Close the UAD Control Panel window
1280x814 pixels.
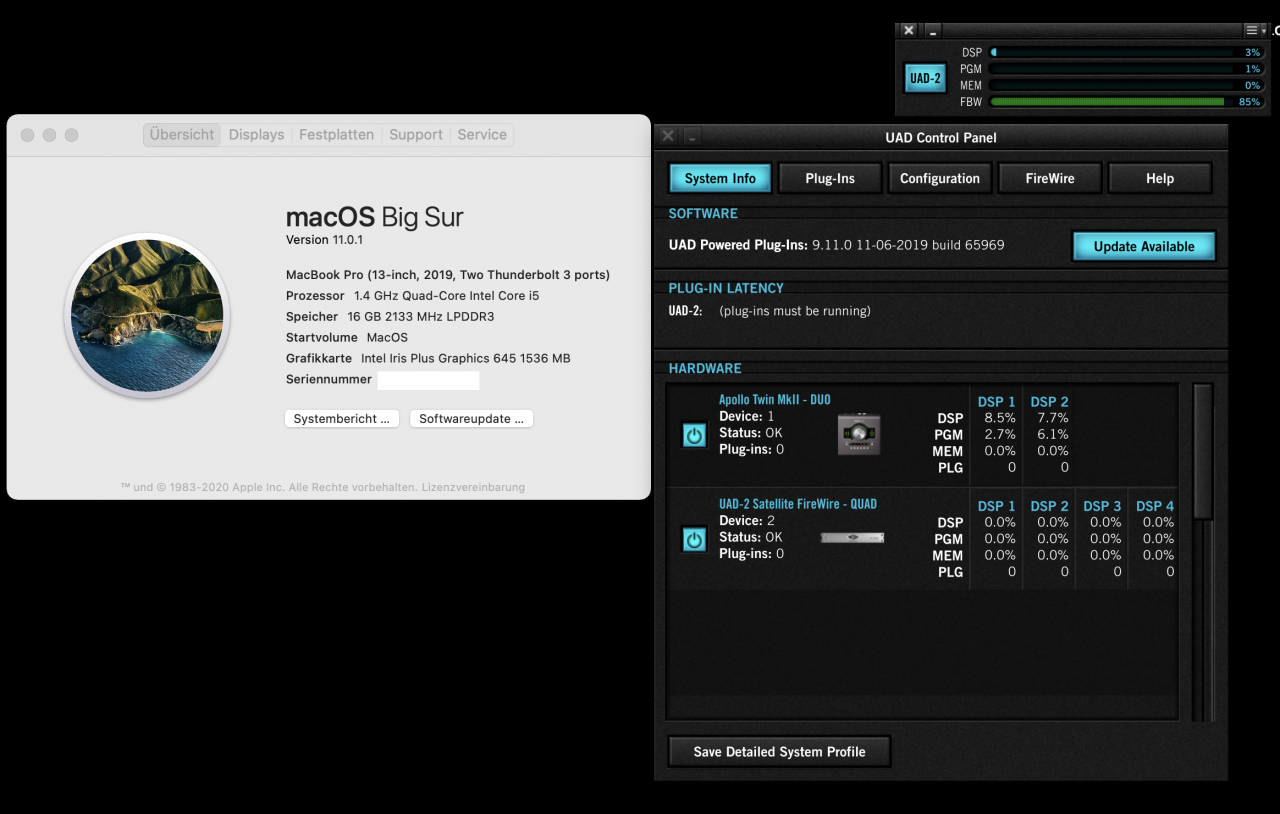(x=668, y=137)
